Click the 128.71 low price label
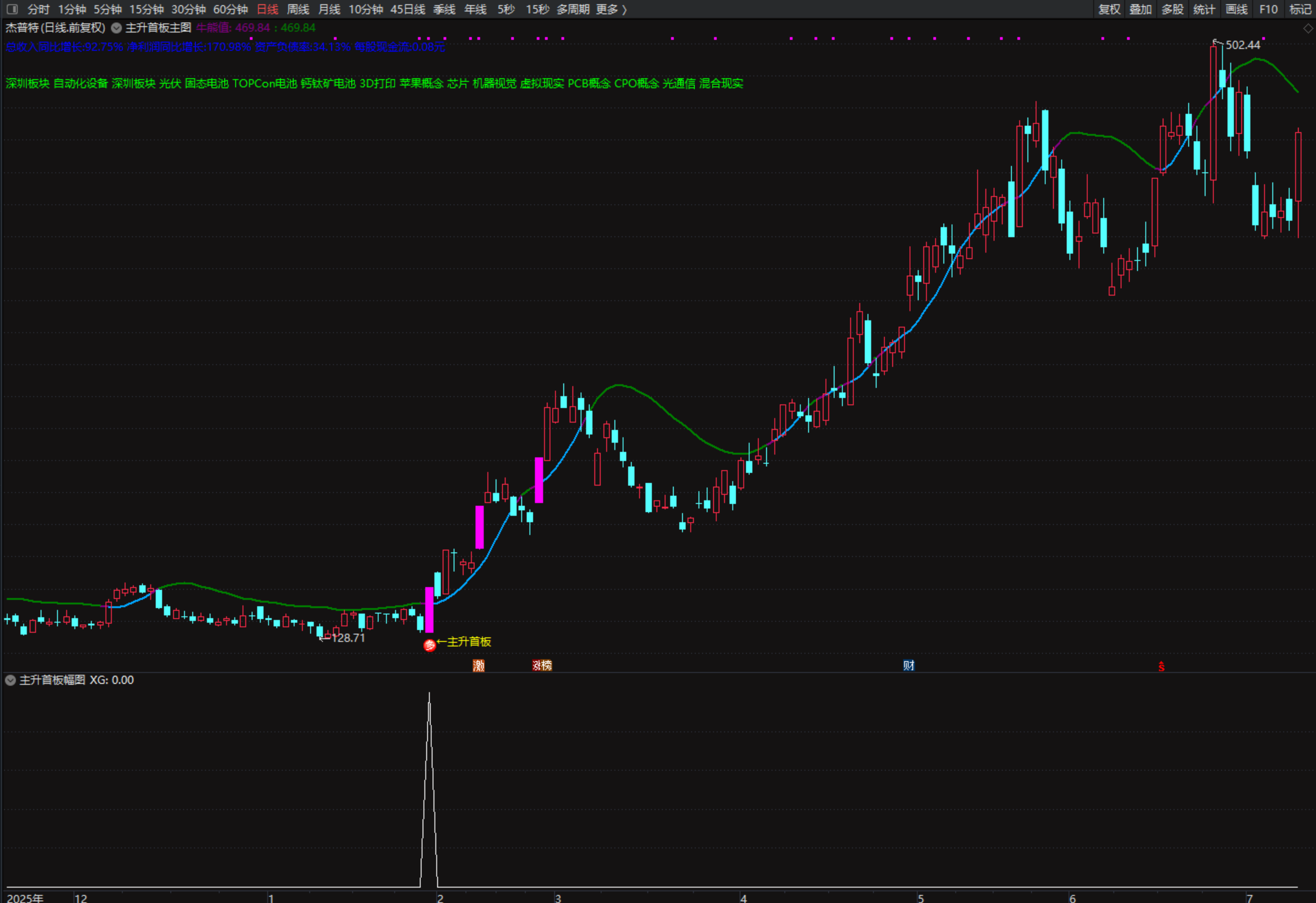The width and height of the screenshot is (1316, 903). pos(348,637)
